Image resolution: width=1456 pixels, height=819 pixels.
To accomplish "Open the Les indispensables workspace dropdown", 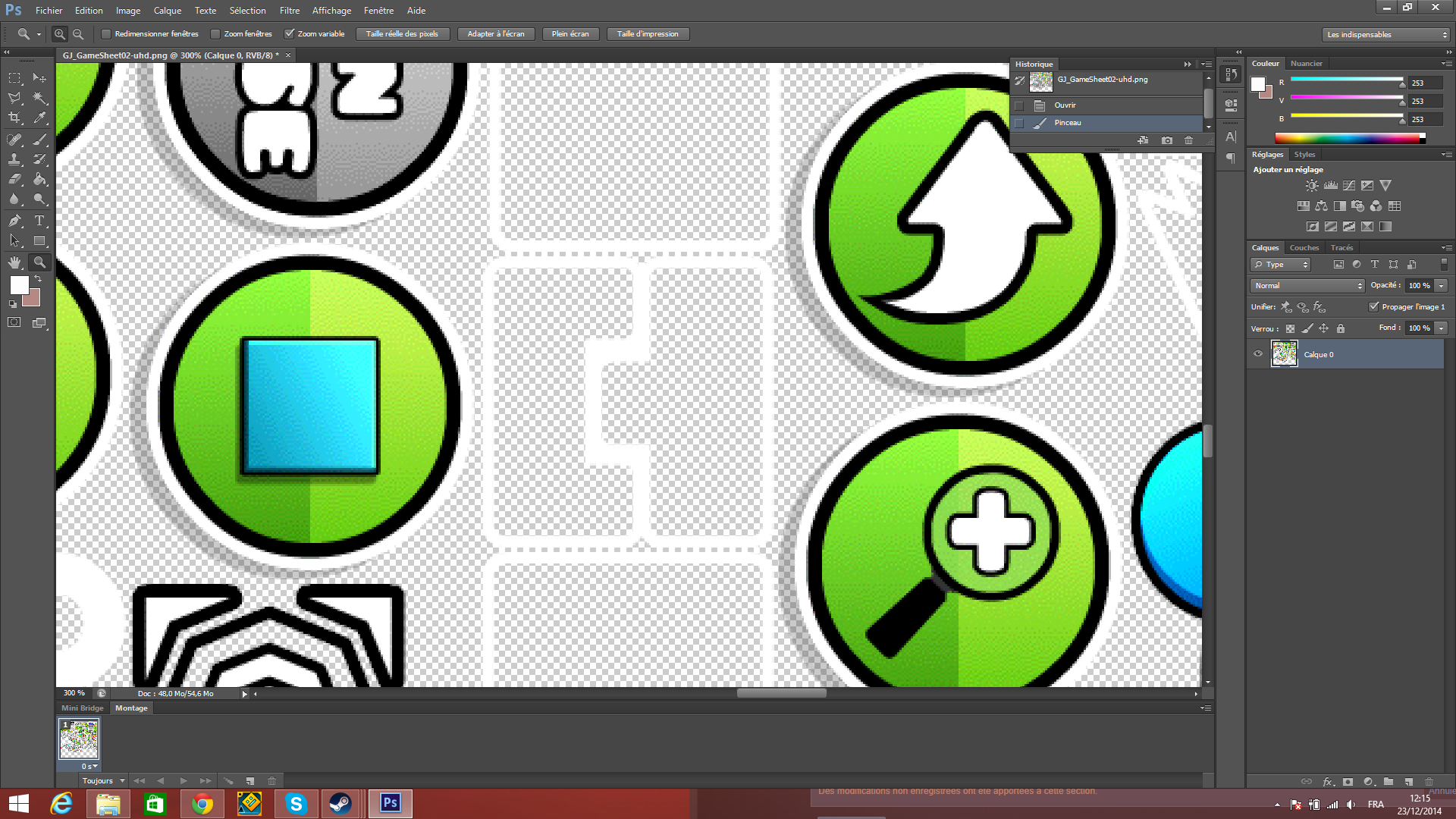I will coord(1385,35).
